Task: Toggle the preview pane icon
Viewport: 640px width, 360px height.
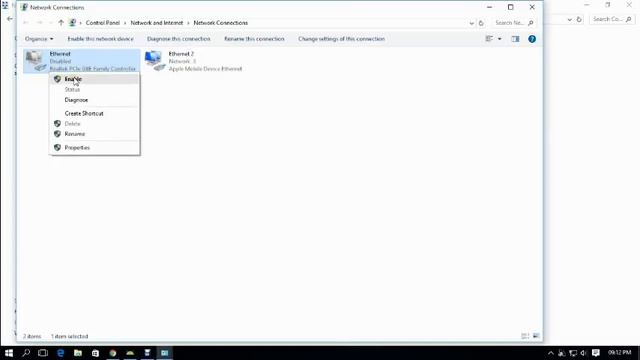Action: pos(516,39)
